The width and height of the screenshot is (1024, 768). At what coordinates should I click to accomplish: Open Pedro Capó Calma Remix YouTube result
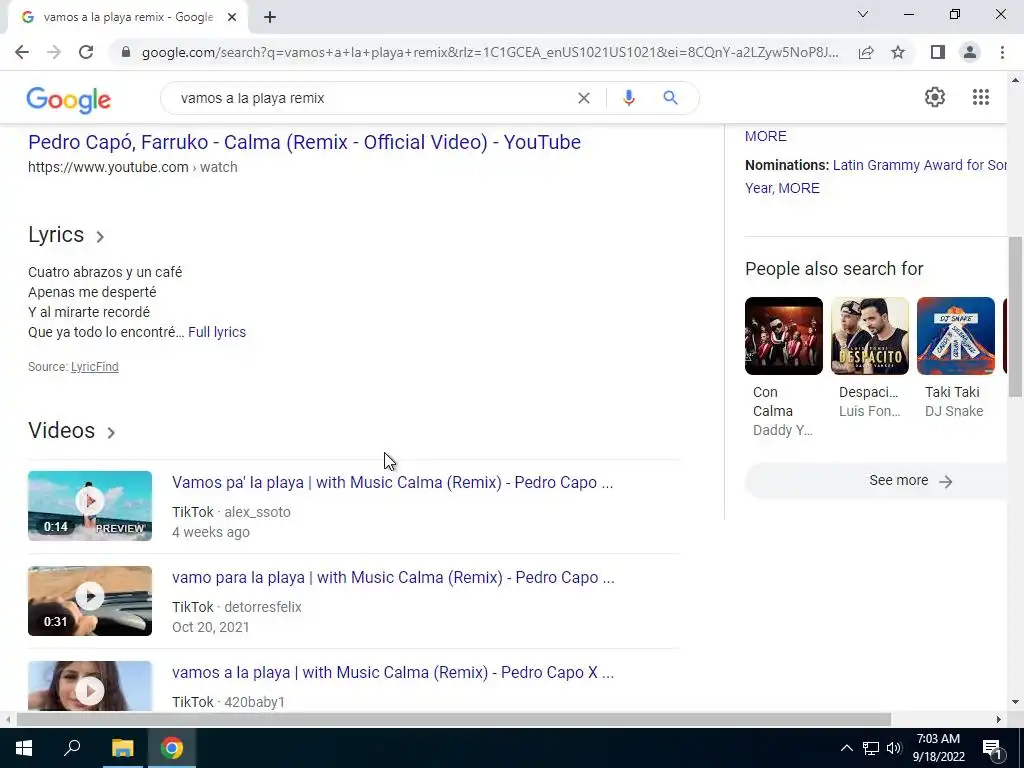304,142
